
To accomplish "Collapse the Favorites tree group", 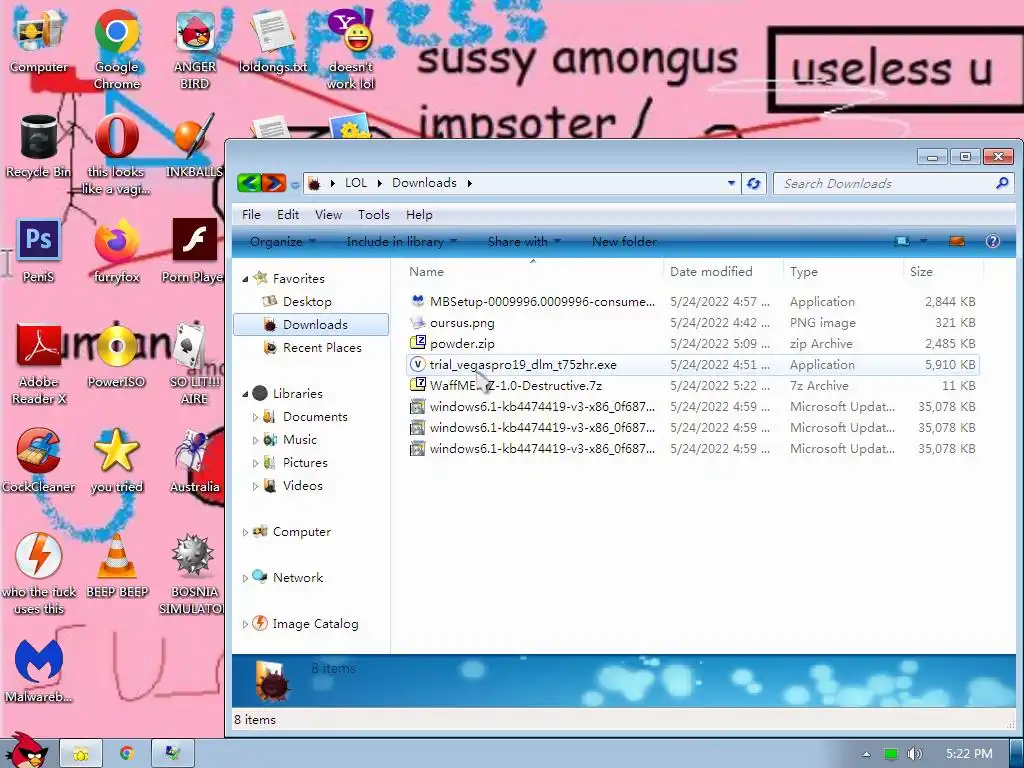I will pyautogui.click(x=245, y=279).
